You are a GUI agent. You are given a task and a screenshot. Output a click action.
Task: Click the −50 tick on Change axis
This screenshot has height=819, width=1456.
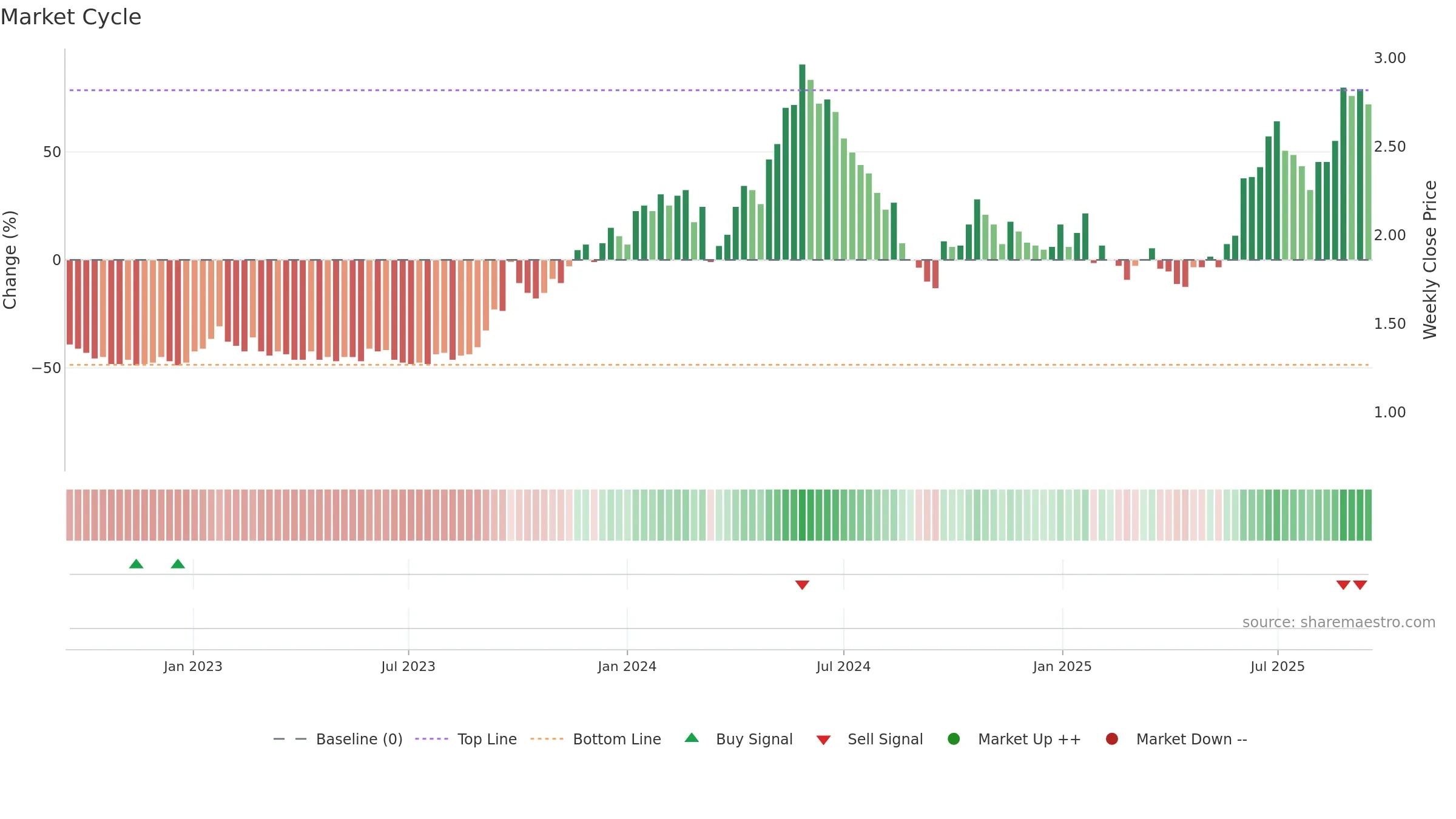click(47, 368)
